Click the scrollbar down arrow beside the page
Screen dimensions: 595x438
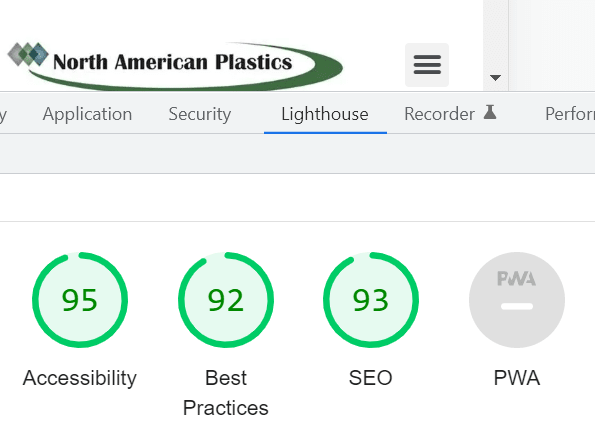[495, 78]
